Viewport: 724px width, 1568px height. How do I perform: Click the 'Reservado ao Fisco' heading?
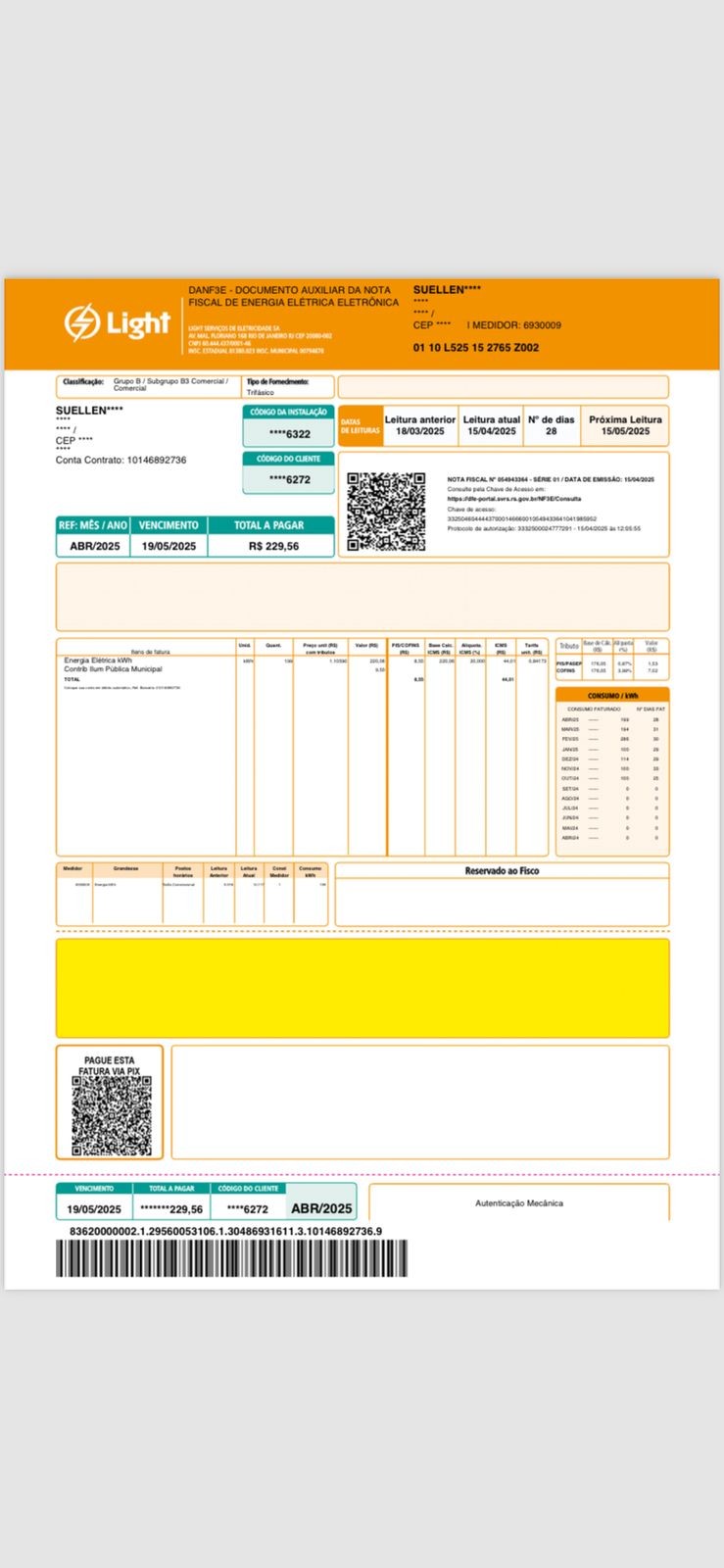tap(502, 870)
